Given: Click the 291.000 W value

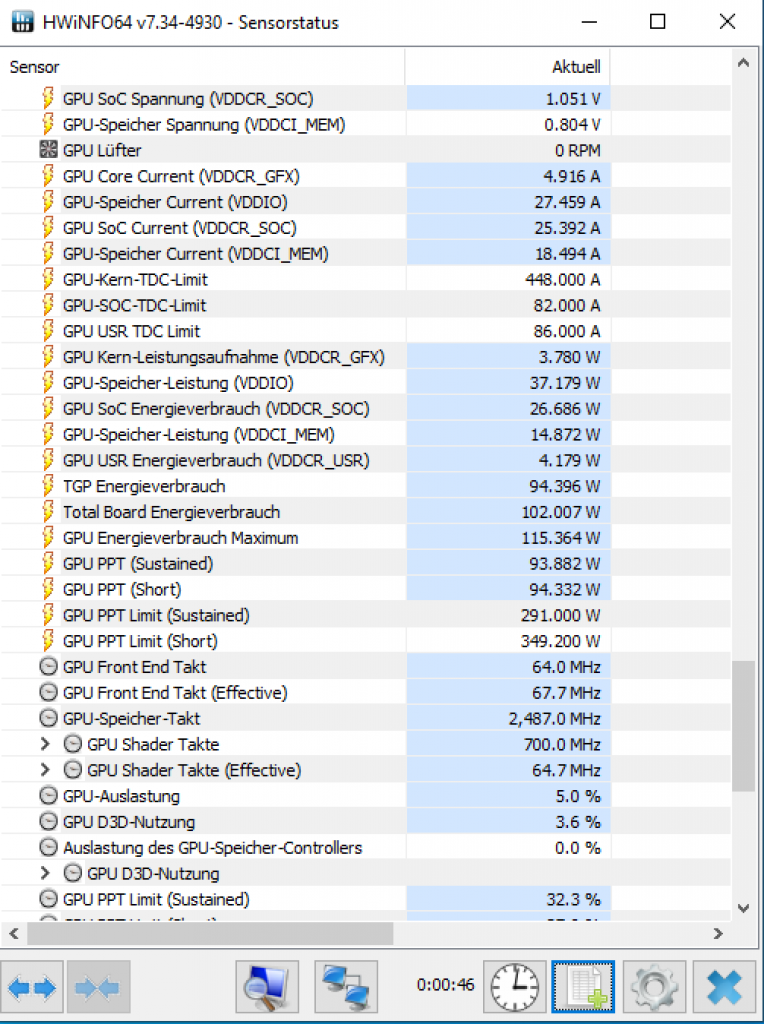Looking at the screenshot, I should point(560,615).
